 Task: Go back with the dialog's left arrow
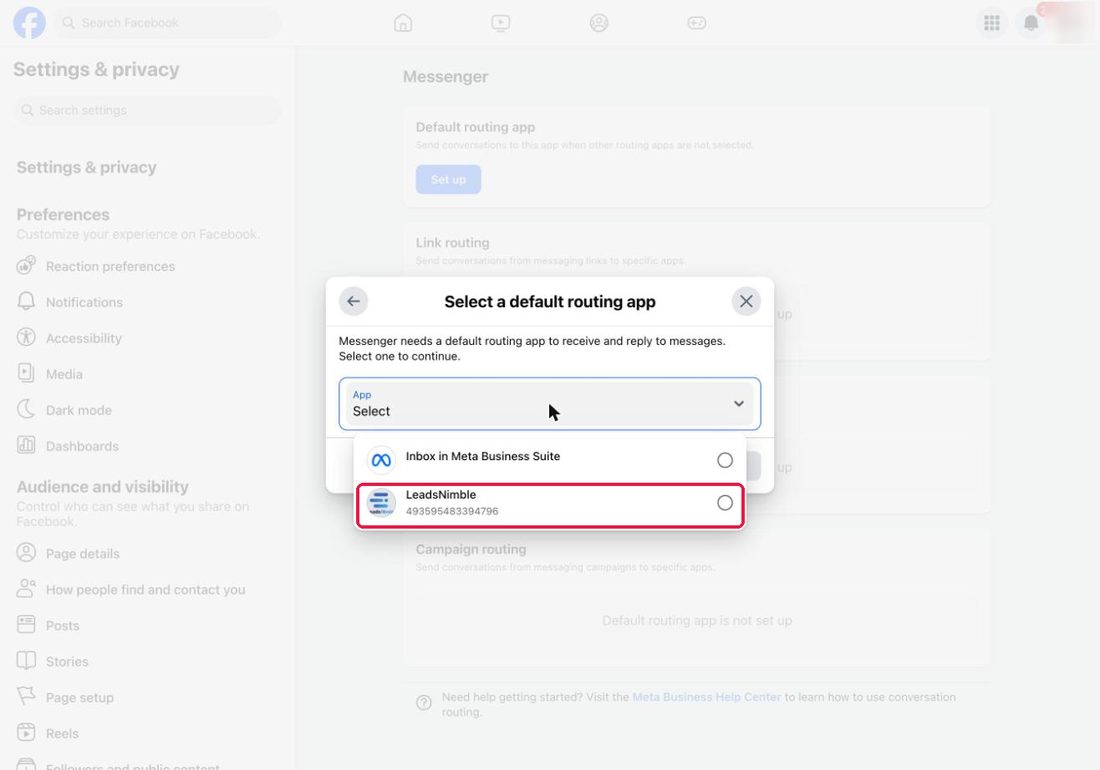pyautogui.click(x=354, y=302)
